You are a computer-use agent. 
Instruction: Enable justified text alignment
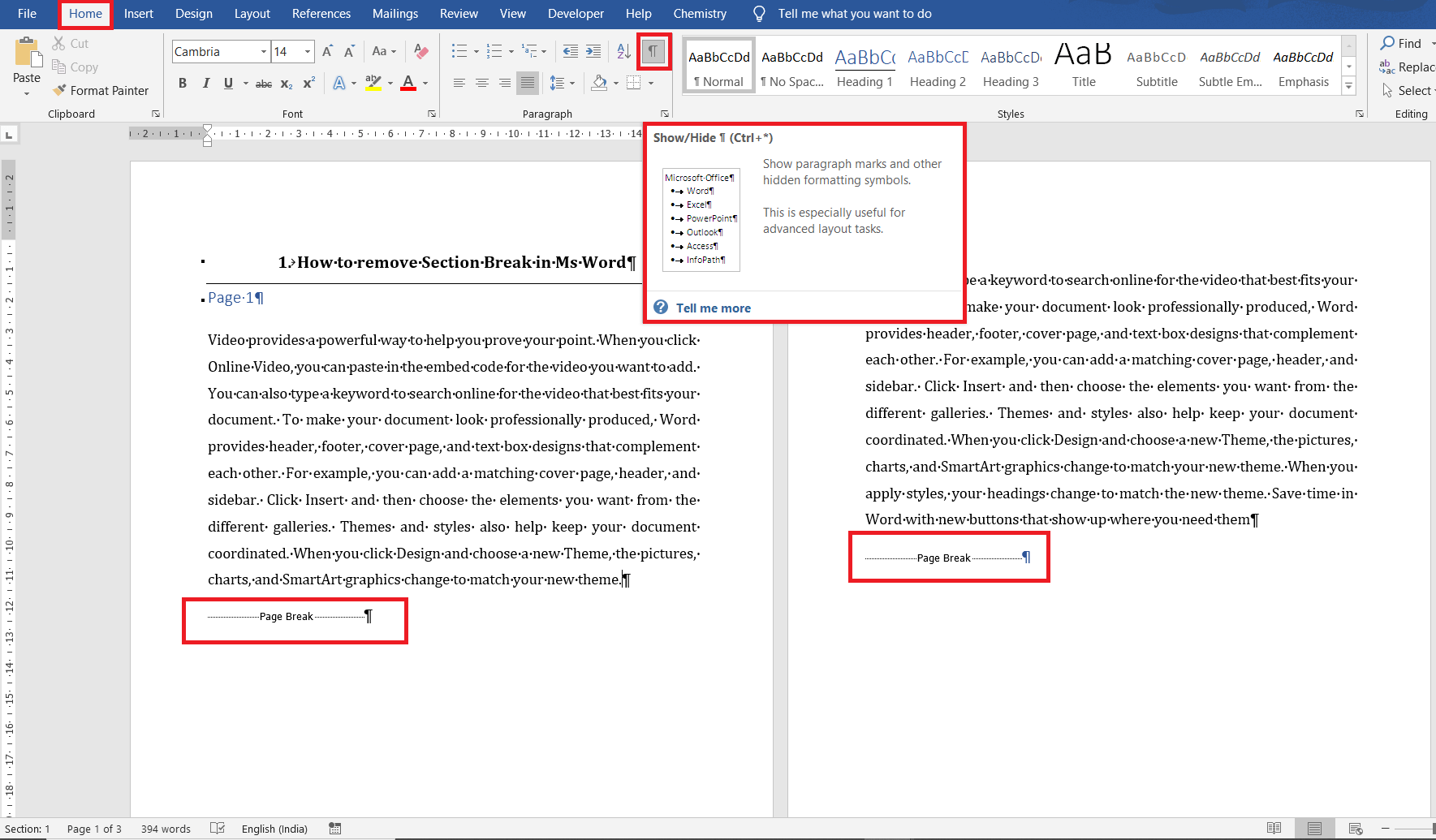(x=527, y=83)
